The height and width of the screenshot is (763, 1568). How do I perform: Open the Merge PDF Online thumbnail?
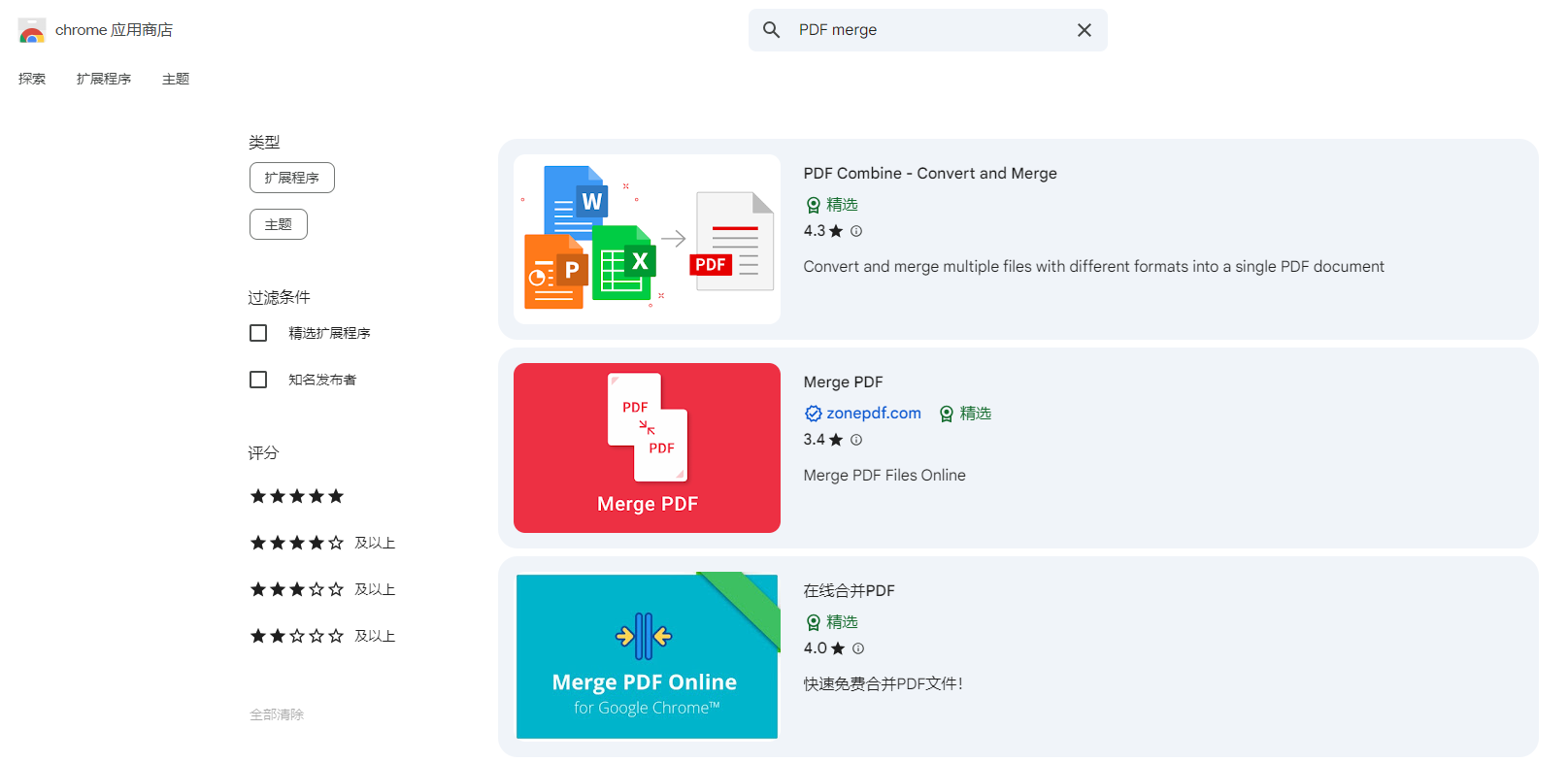click(647, 656)
